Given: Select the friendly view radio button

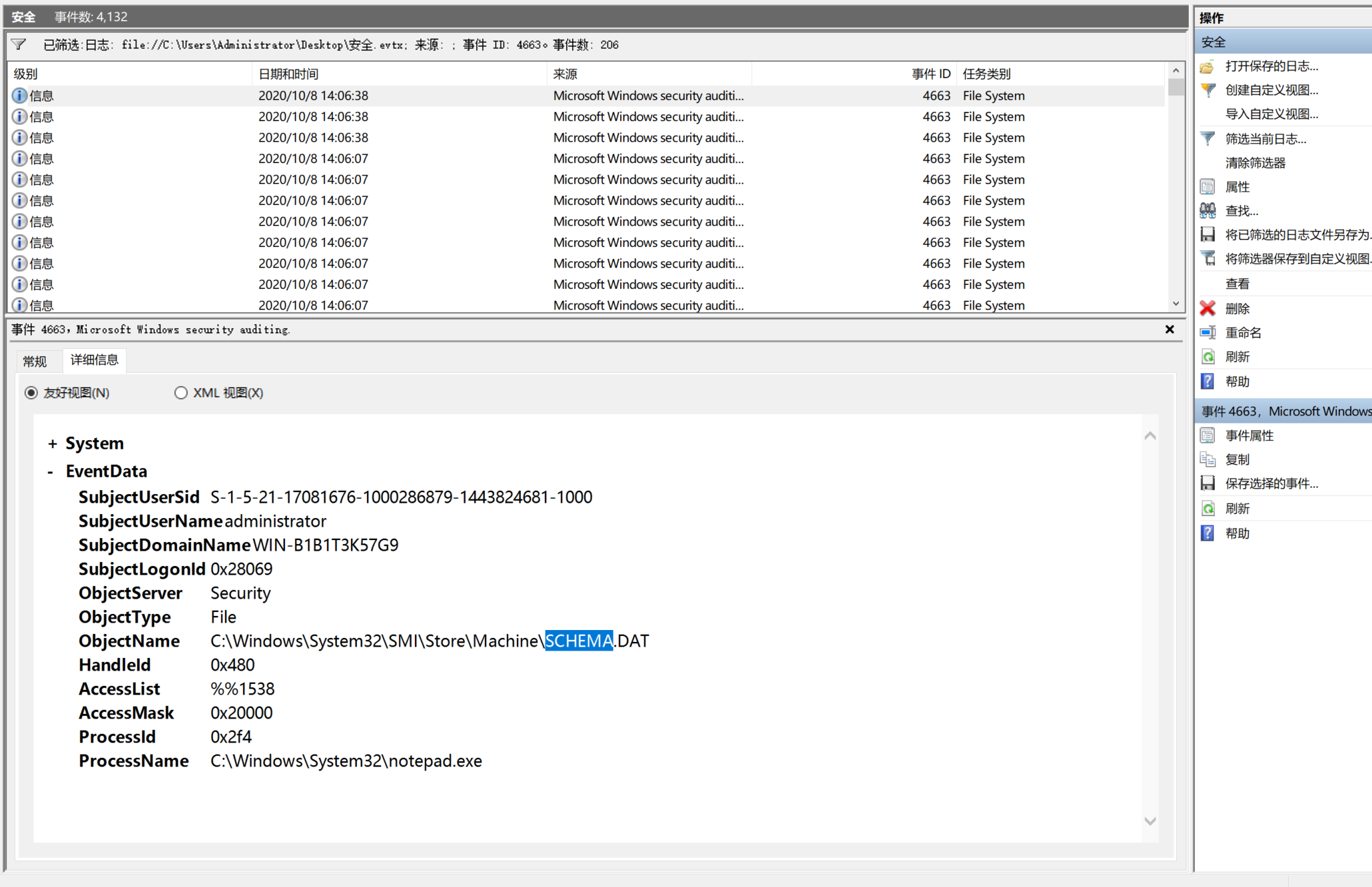Looking at the screenshot, I should (x=31, y=393).
